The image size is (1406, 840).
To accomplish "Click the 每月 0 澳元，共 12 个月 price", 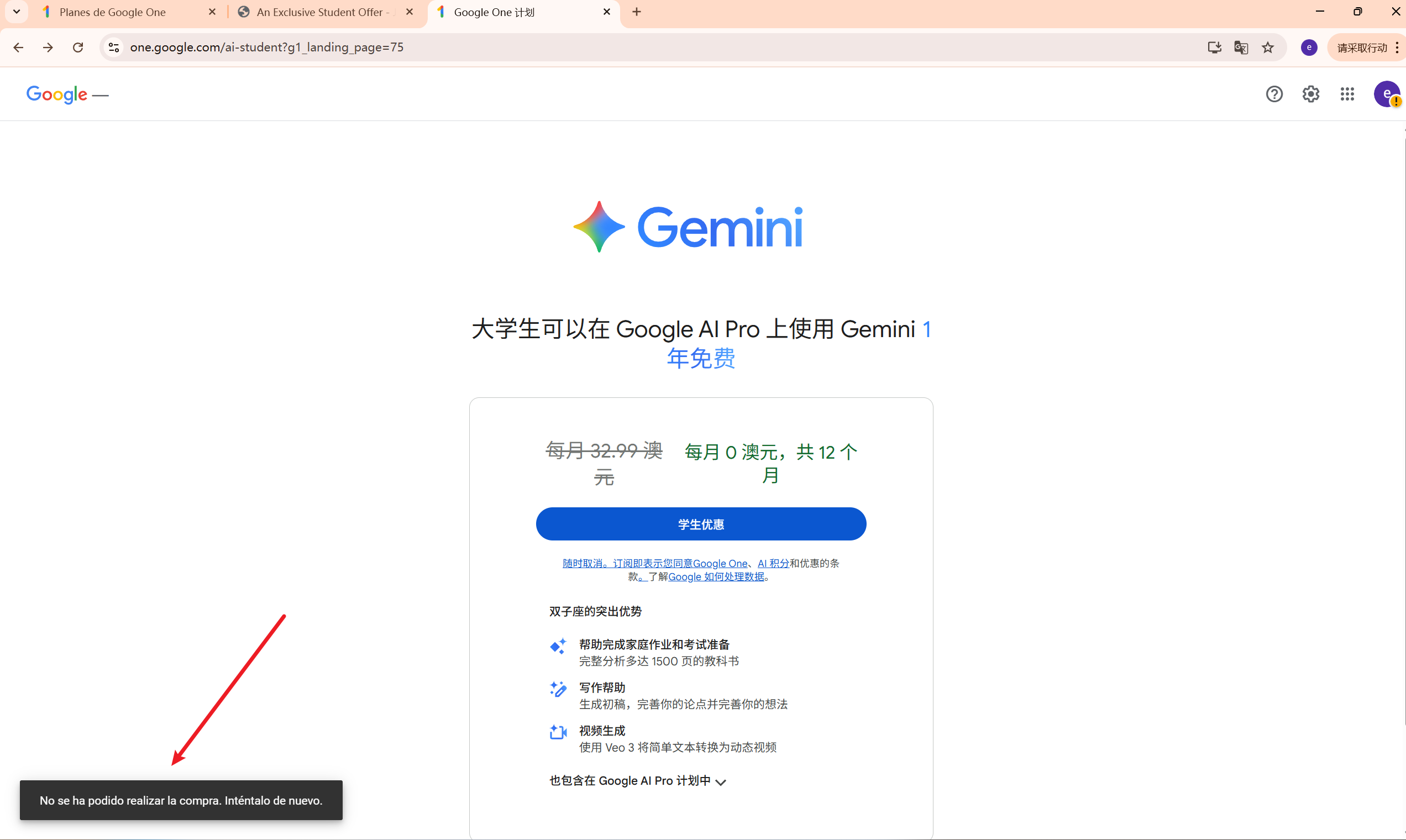I will (x=770, y=464).
